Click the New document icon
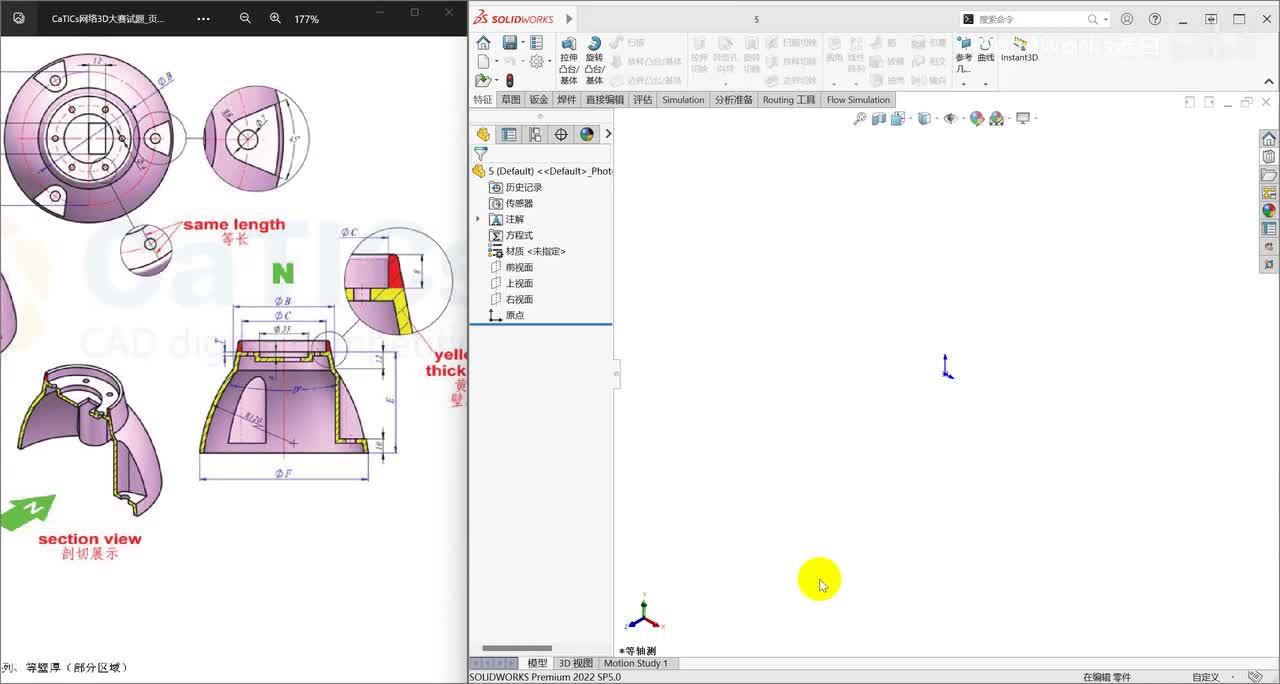Screen dimensions: 1280x684 483,62
